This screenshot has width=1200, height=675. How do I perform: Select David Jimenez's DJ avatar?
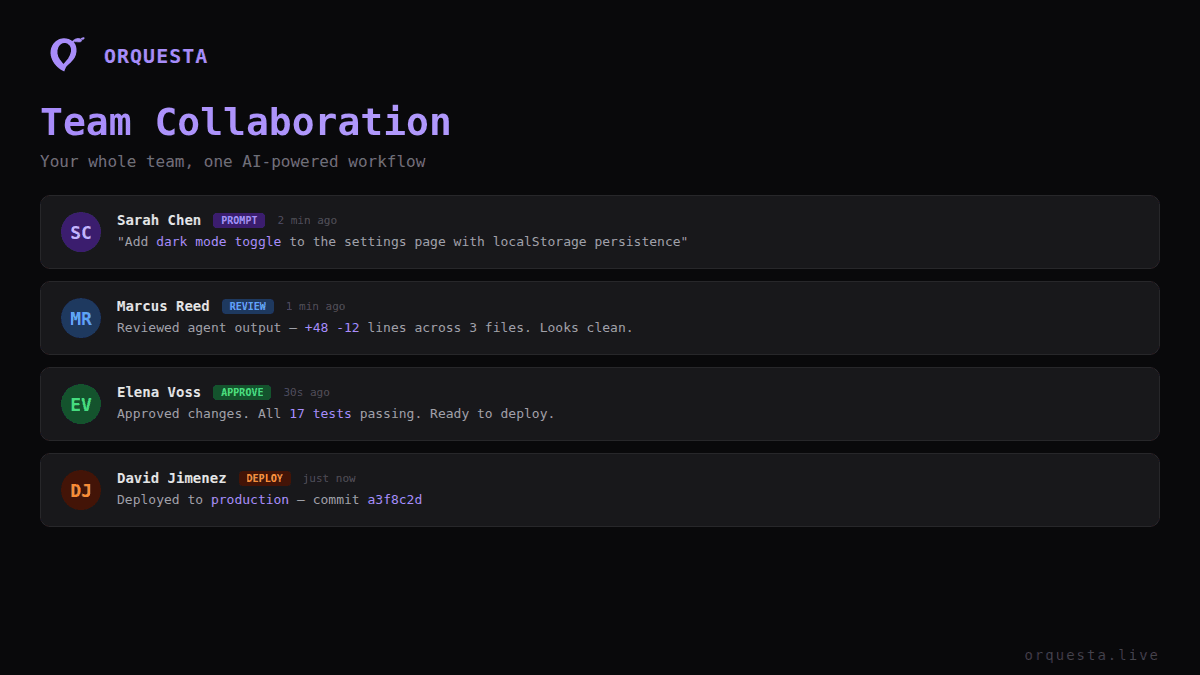point(81,490)
